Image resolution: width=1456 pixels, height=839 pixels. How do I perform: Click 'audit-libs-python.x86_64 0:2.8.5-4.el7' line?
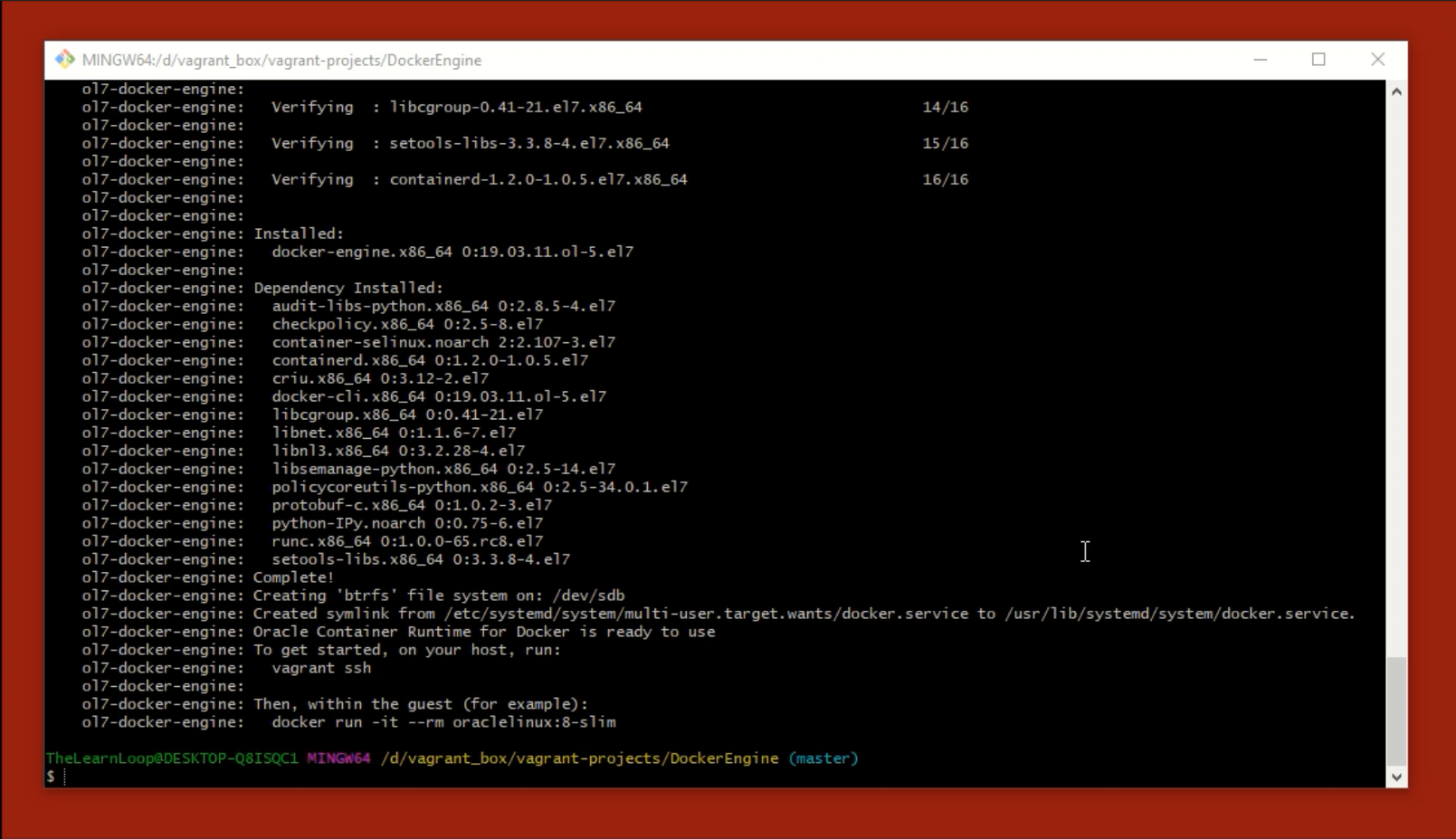[443, 306]
